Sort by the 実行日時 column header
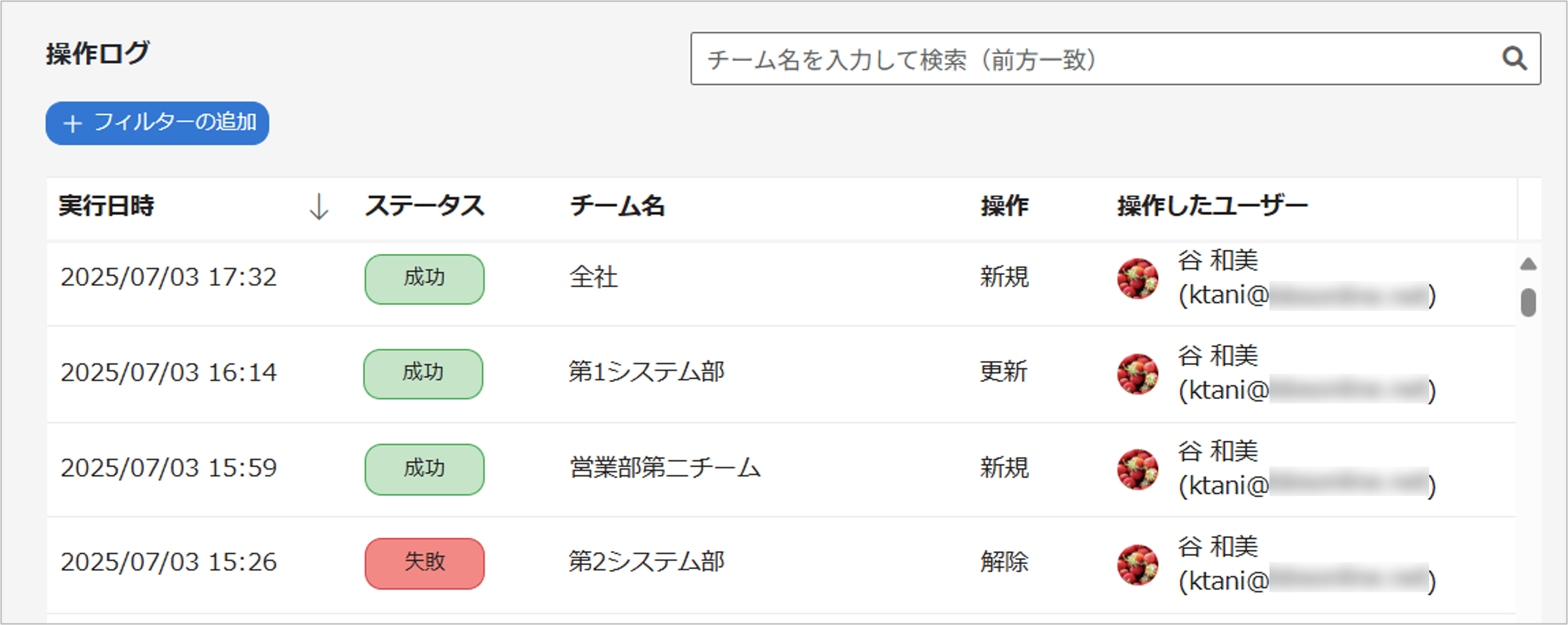 [107, 206]
